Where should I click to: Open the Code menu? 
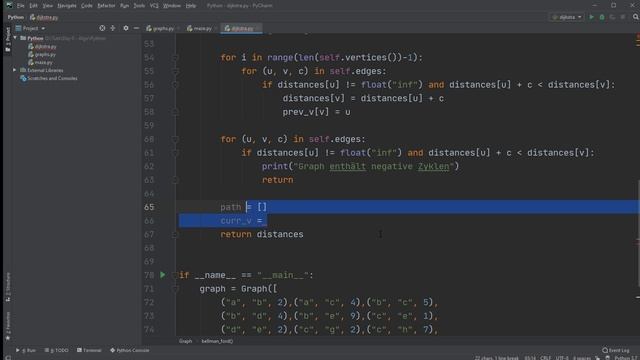click(87, 6)
